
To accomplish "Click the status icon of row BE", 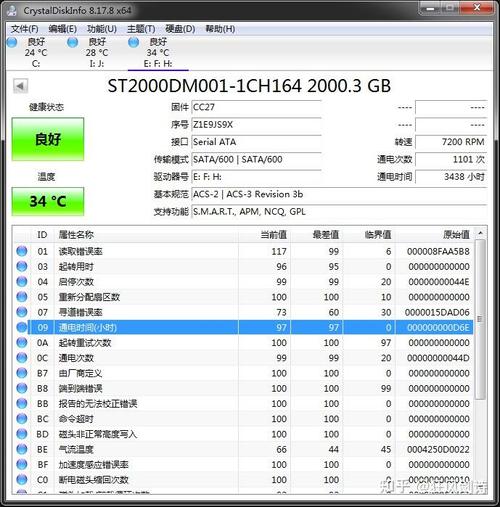I will pos(22,449).
